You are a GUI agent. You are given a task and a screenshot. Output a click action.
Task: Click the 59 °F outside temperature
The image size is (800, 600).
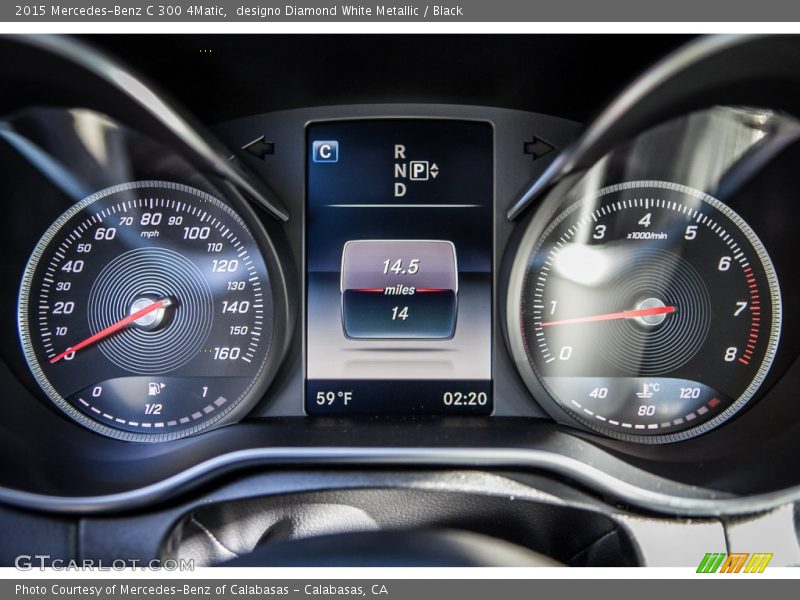pos(334,398)
